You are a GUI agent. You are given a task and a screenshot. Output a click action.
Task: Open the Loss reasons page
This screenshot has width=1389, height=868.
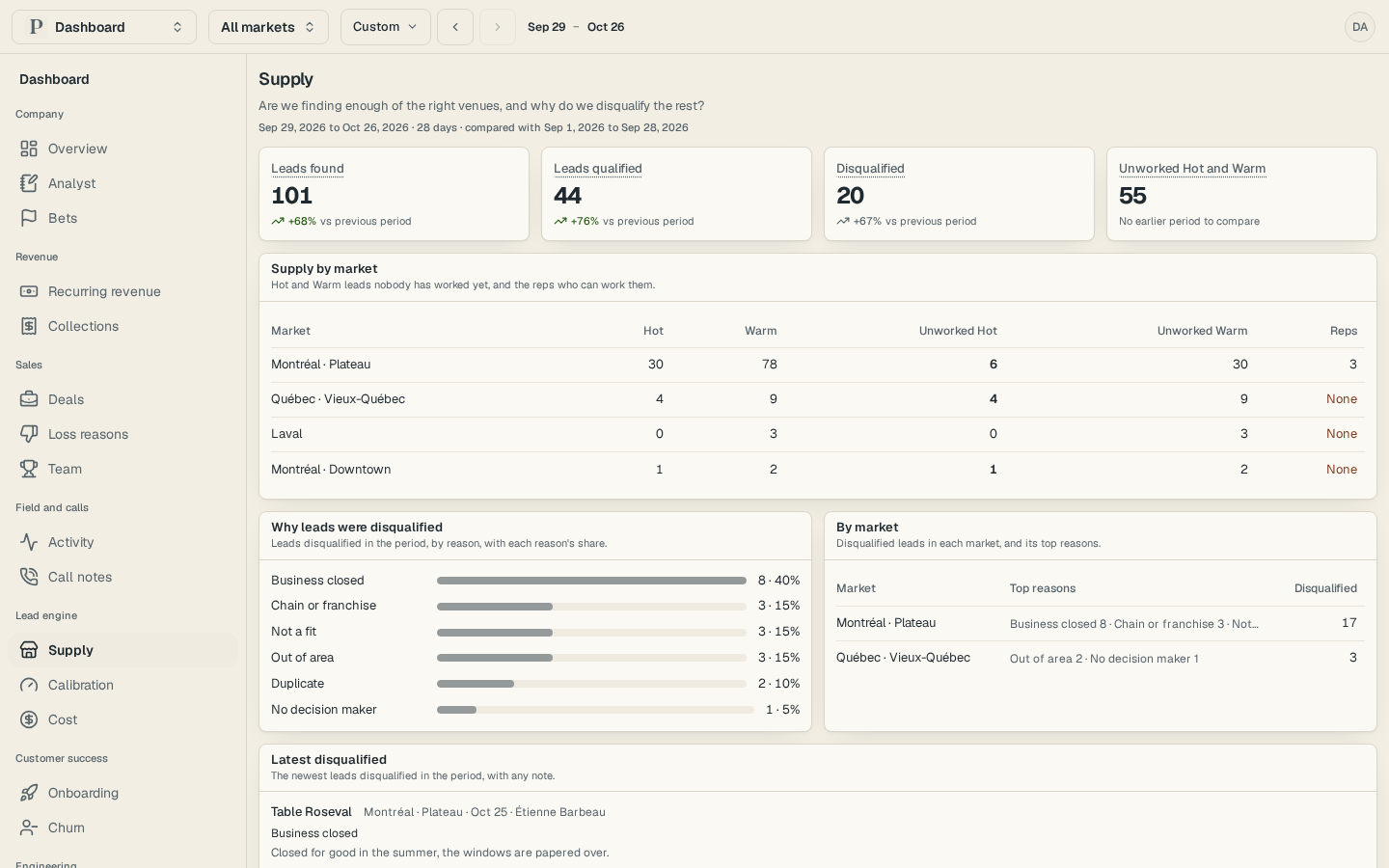[x=123, y=434]
